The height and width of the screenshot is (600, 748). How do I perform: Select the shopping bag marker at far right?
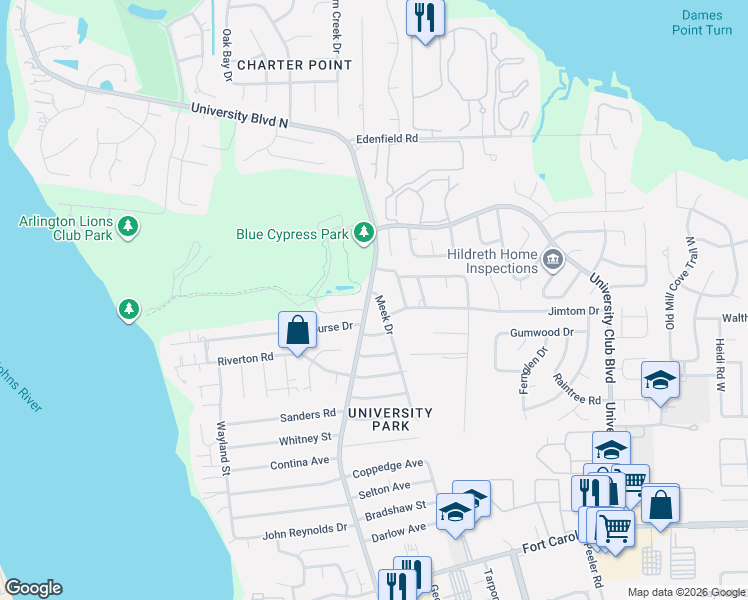pos(660,506)
